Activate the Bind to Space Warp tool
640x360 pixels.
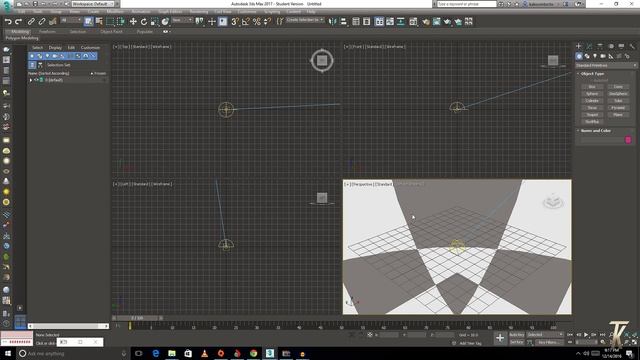tap(53, 22)
